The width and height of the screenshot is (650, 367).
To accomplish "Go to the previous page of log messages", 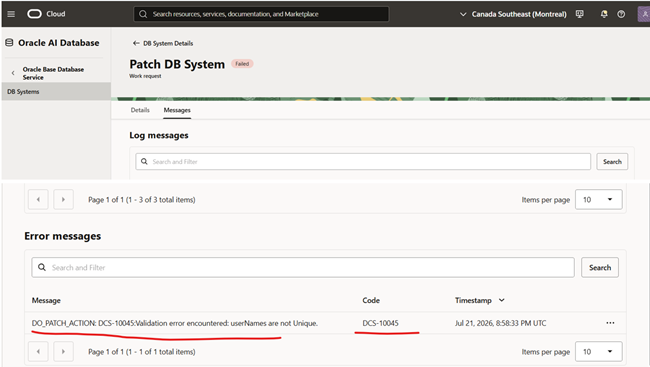I will pos(39,199).
